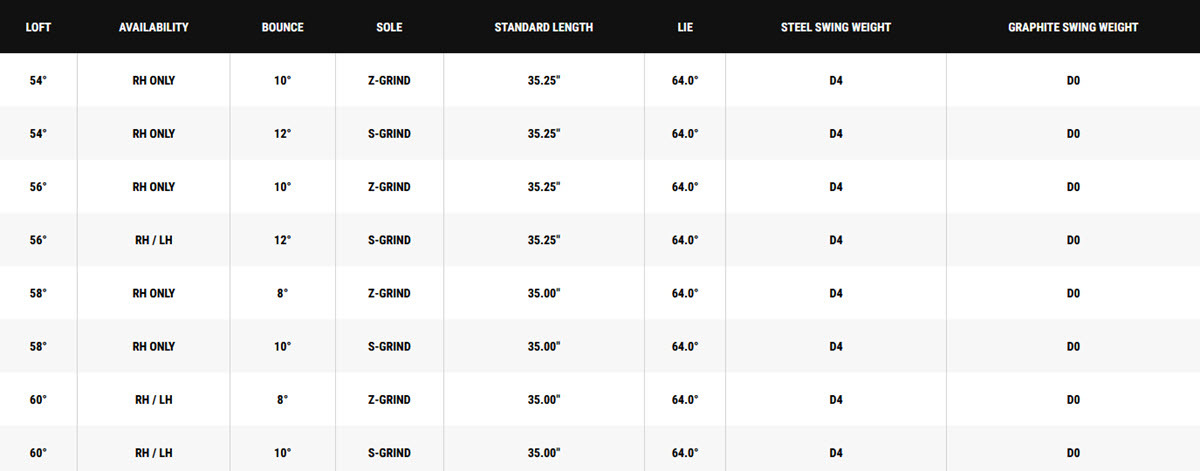This screenshot has width=1200, height=471.
Task: Click 35.25" length in the 56° Z-GRIND row
Action: (x=544, y=187)
